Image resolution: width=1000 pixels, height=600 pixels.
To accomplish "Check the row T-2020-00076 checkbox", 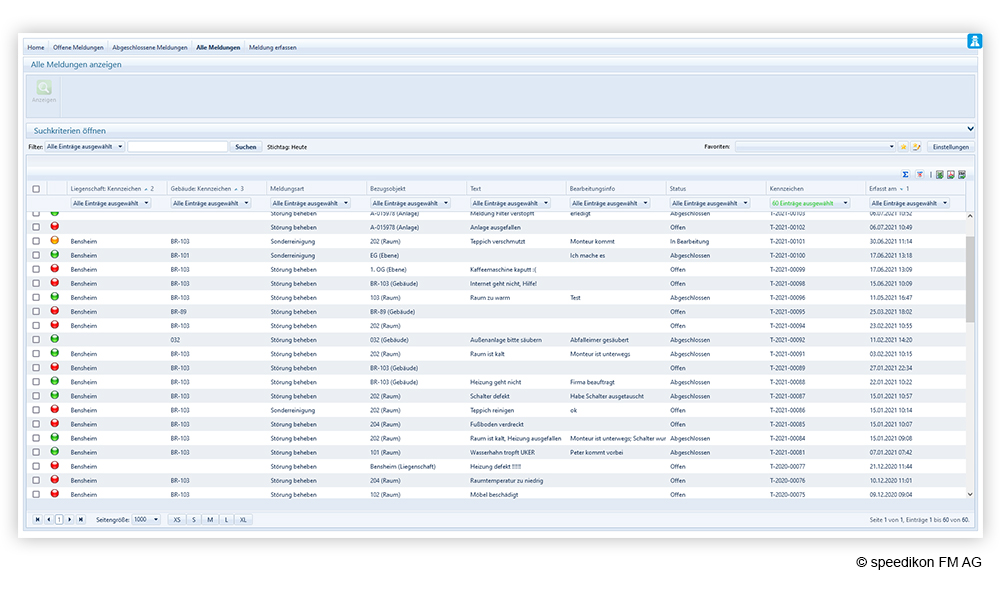I will click(x=36, y=480).
